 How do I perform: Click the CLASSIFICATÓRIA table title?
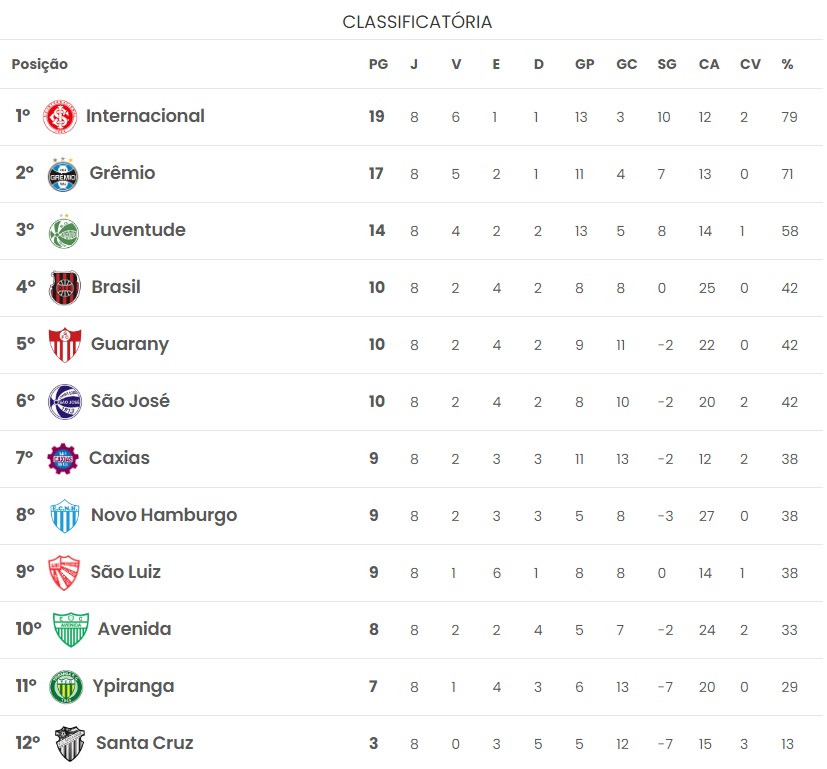point(417,22)
